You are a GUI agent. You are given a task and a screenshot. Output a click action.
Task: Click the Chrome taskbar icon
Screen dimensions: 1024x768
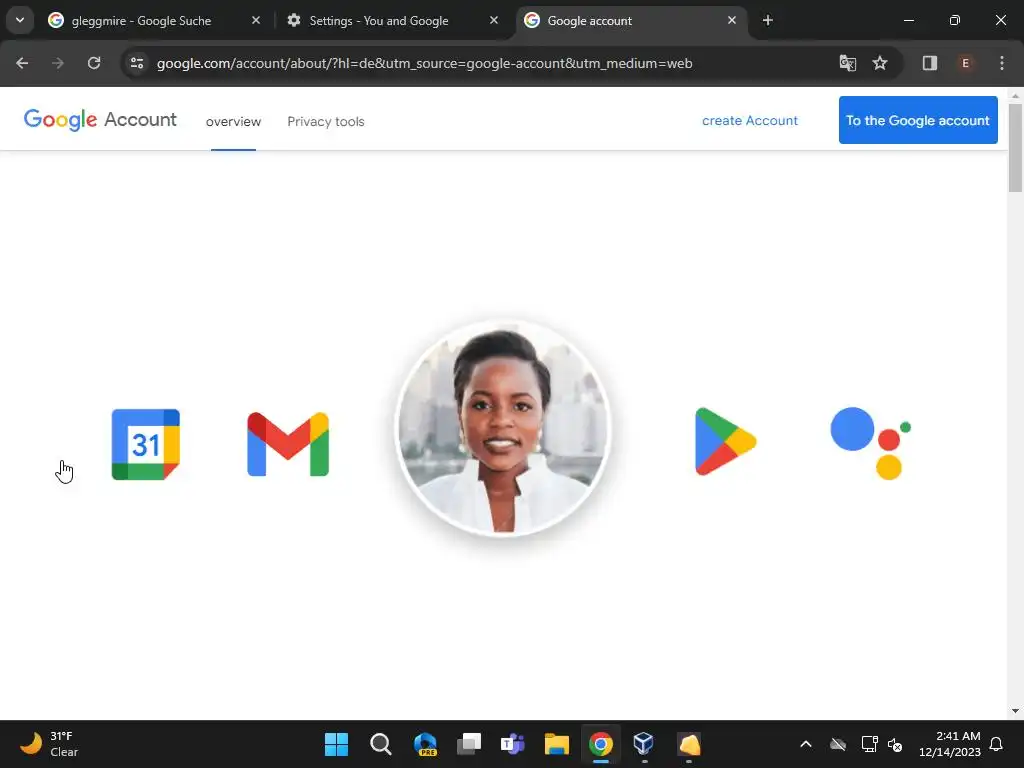pyautogui.click(x=601, y=744)
